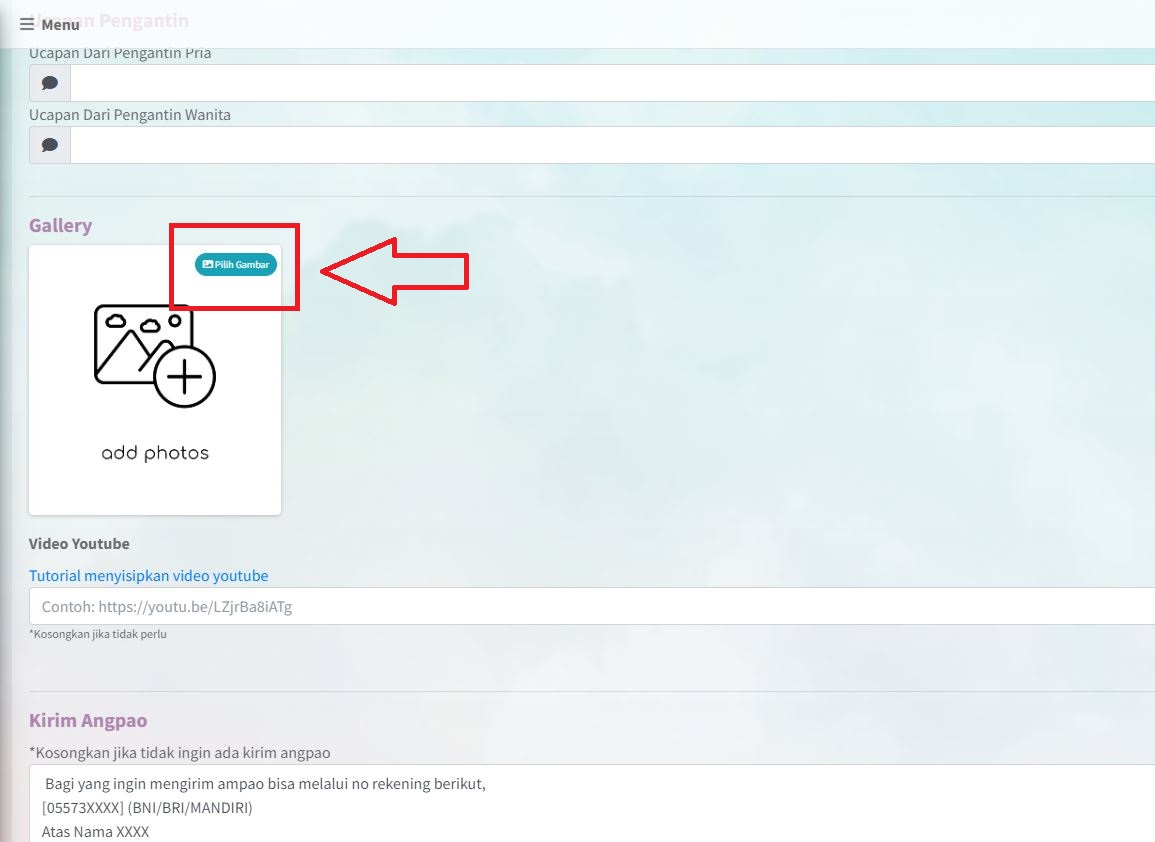Click the picture icon inside Pilih Gambar
The image size is (1155, 842).
207,265
